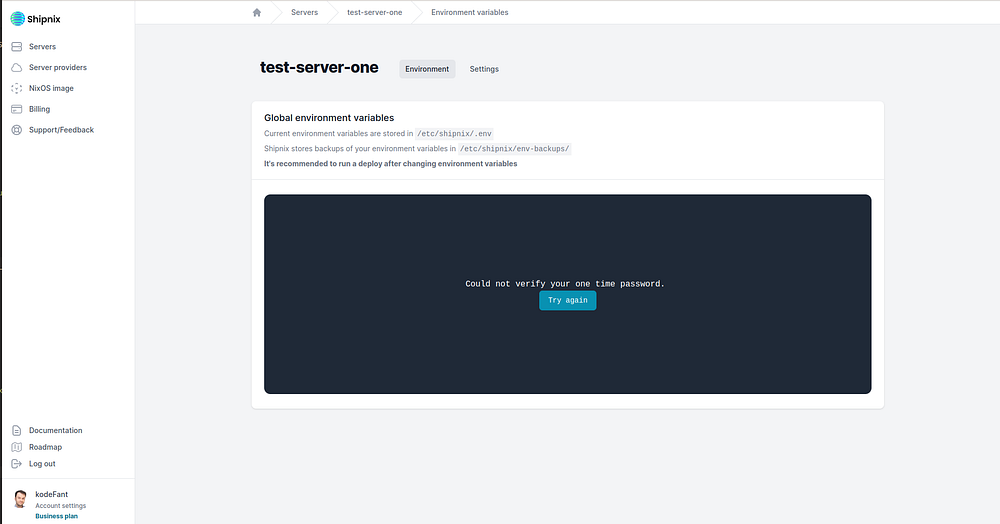Click the Shipnix globe logo icon
The image size is (1000, 524).
pos(18,19)
